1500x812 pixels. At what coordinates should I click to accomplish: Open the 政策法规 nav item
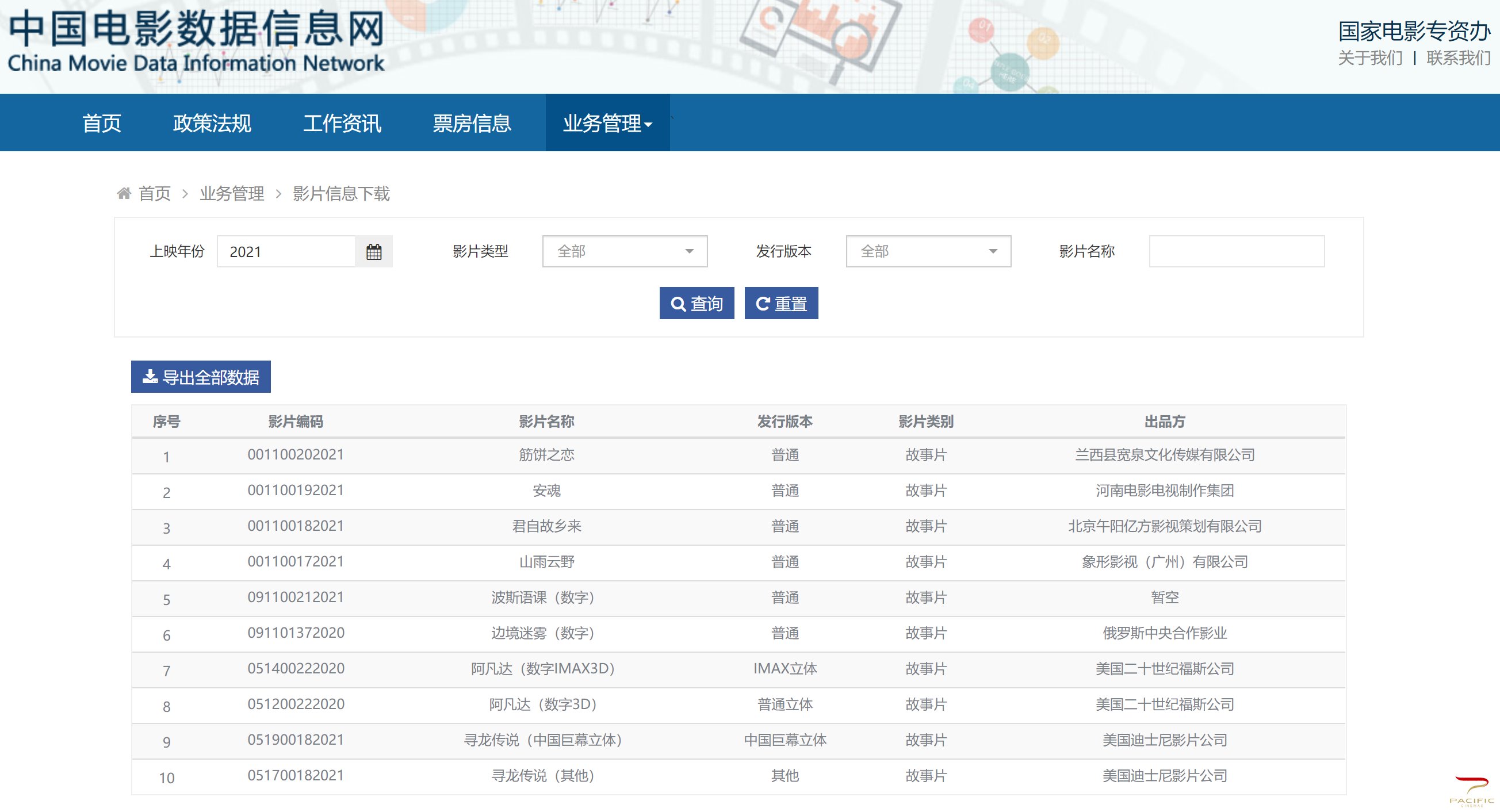pyautogui.click(x=212, y=124)
